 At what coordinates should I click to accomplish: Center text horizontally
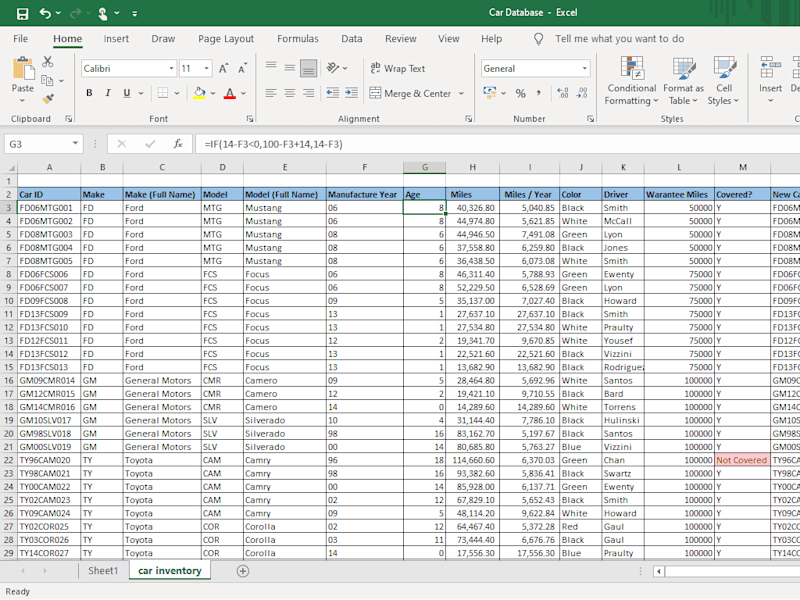[x=290, y=93]
